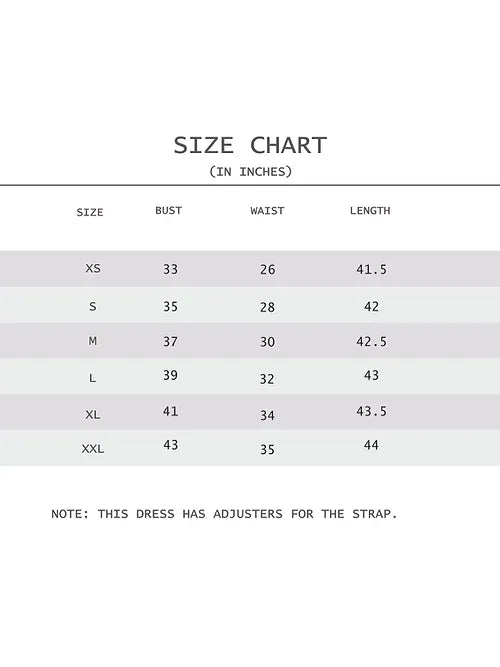Click the XS length value 41.5

[371, 269]
